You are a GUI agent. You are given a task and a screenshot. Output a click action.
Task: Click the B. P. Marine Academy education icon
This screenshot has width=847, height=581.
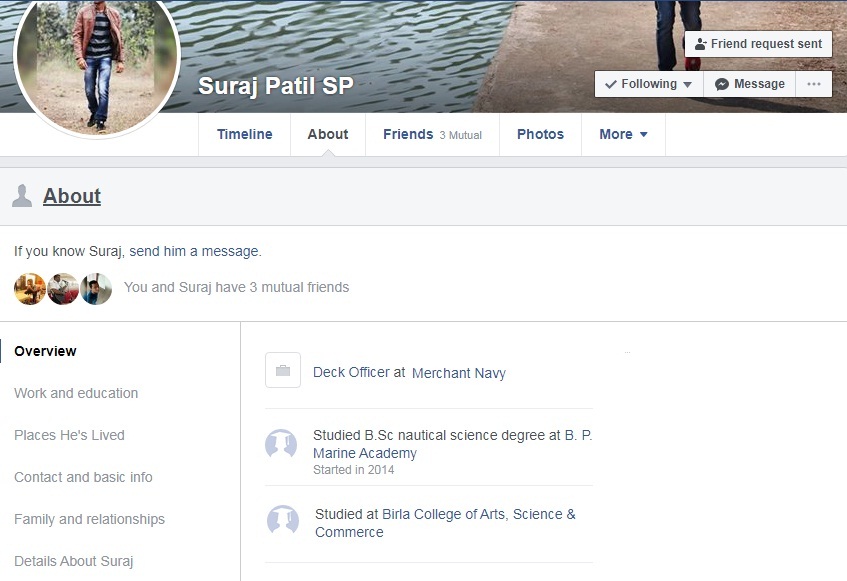coord(281,444)
